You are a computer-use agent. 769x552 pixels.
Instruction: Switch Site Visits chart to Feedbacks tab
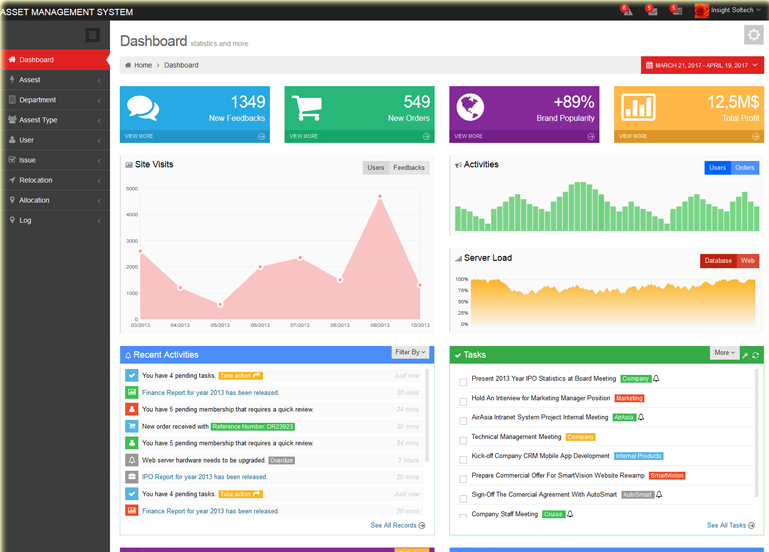408,168
